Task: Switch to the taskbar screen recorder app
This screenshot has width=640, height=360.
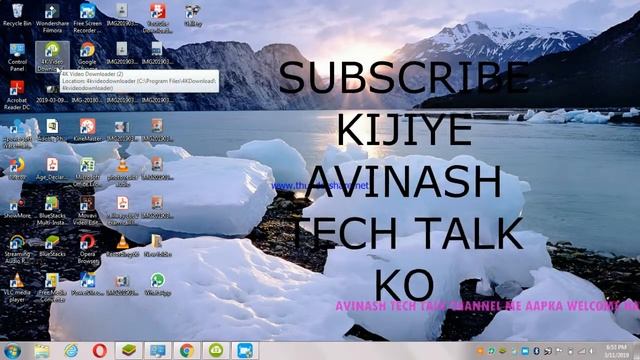Action: pos(245,351)
